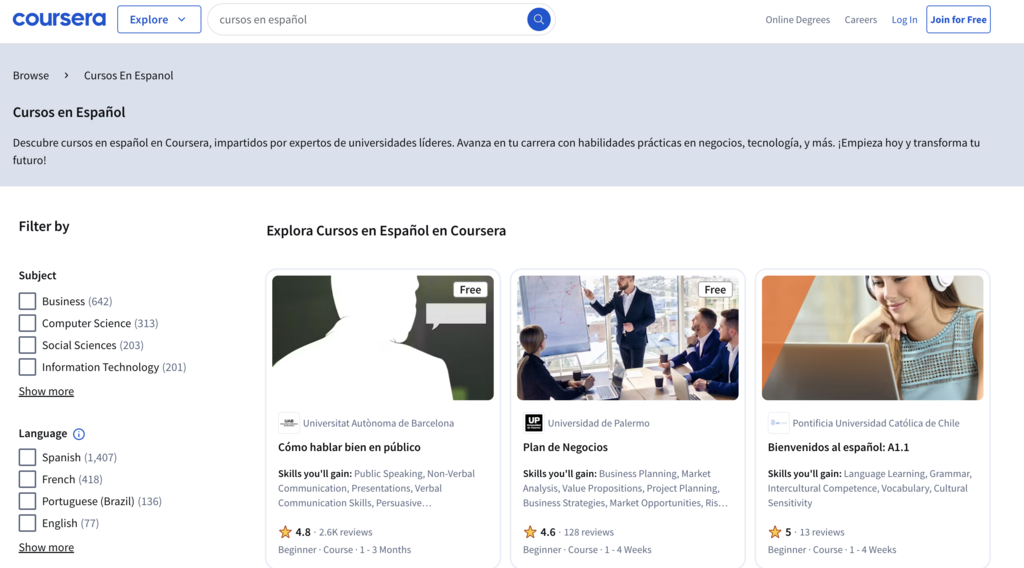
Task: Toggle the French language filter
Action: [x=27, y=479]
